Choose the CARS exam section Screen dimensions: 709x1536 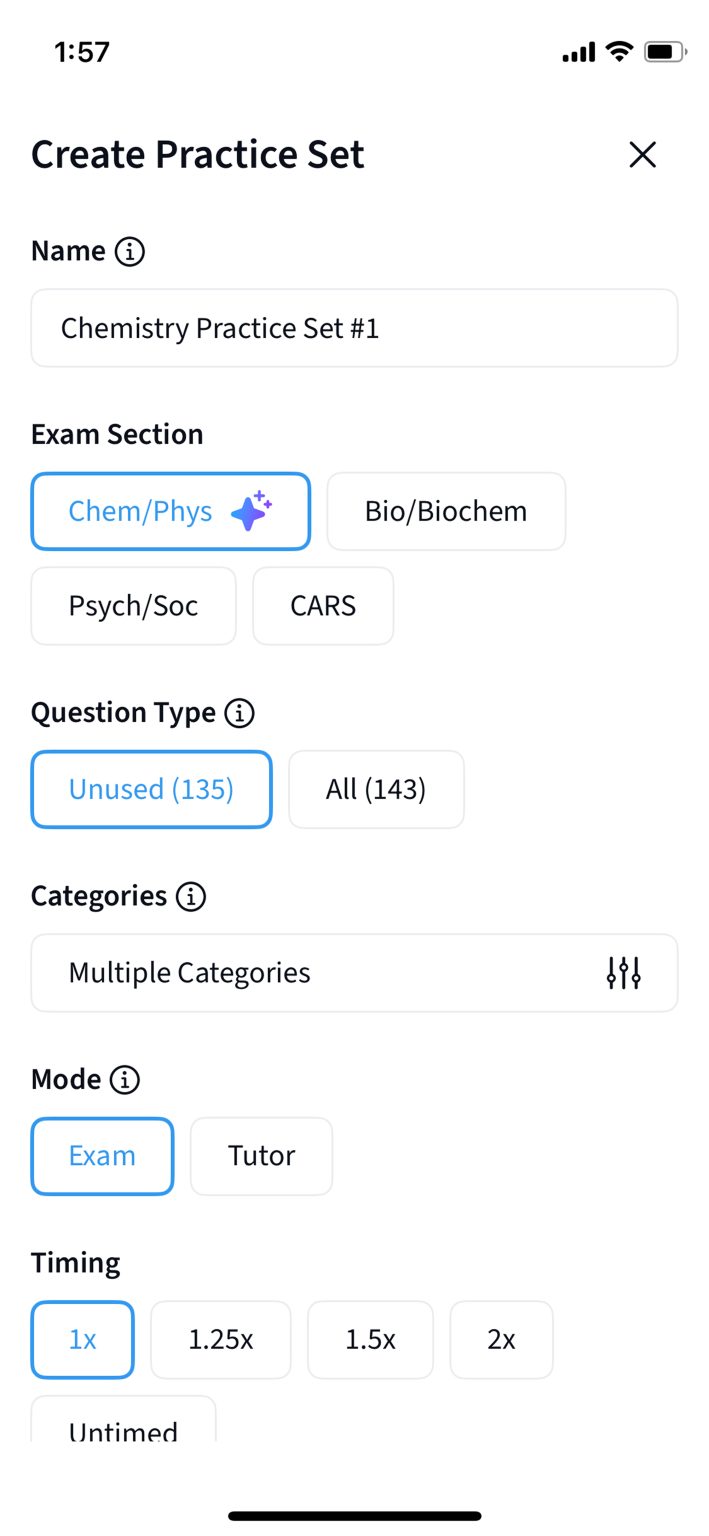[322, 606]
